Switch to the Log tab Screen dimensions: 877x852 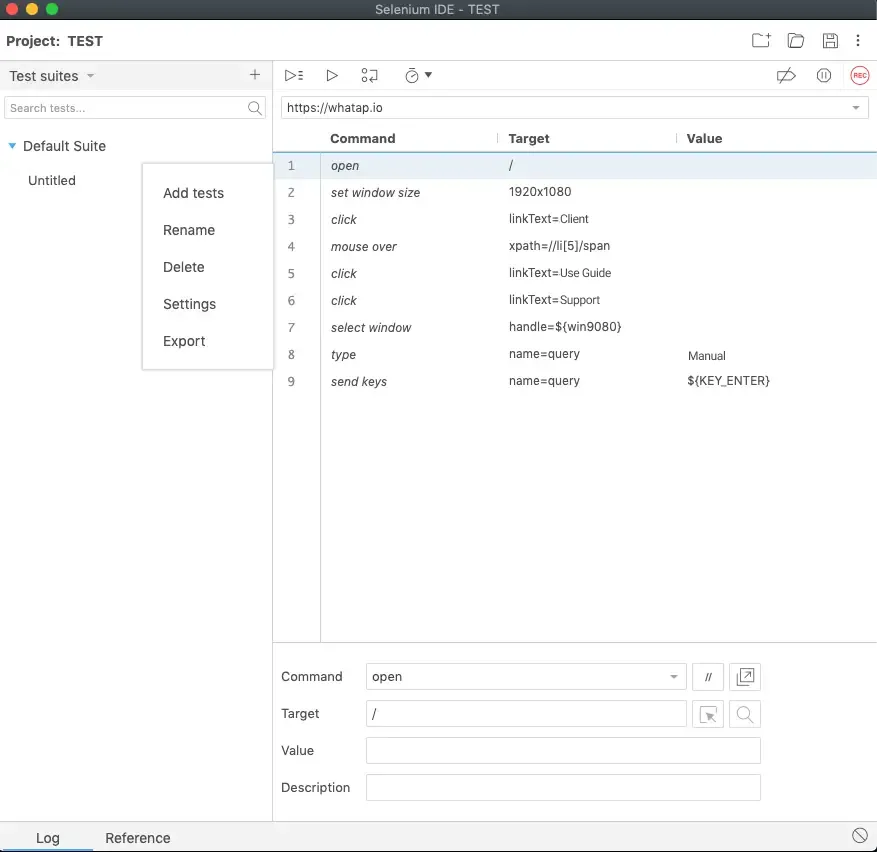pos(48,837)
